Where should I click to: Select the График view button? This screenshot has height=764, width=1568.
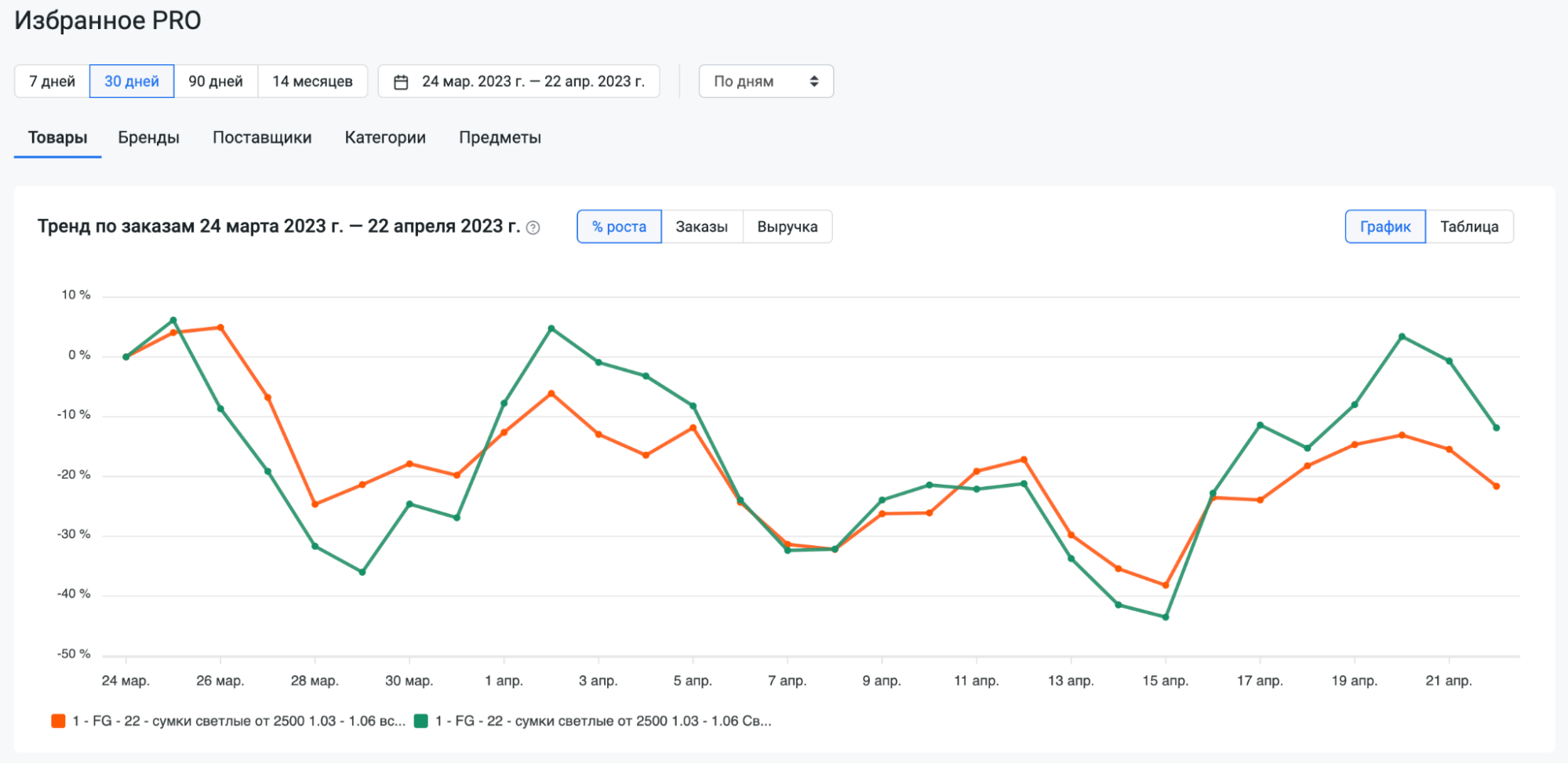(x=1384, y=227)
